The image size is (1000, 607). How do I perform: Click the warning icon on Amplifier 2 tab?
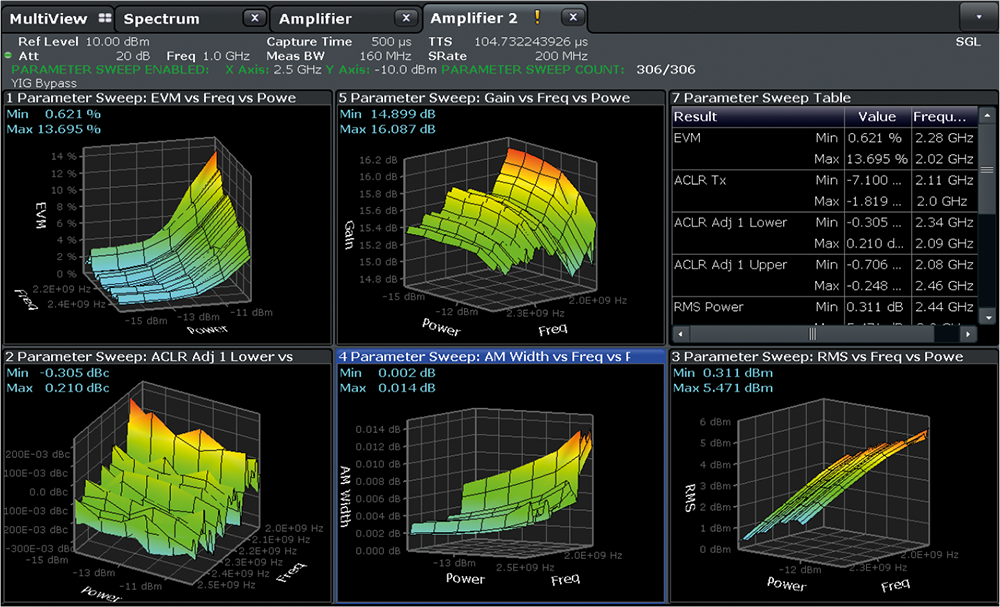[x=537, y=17]
